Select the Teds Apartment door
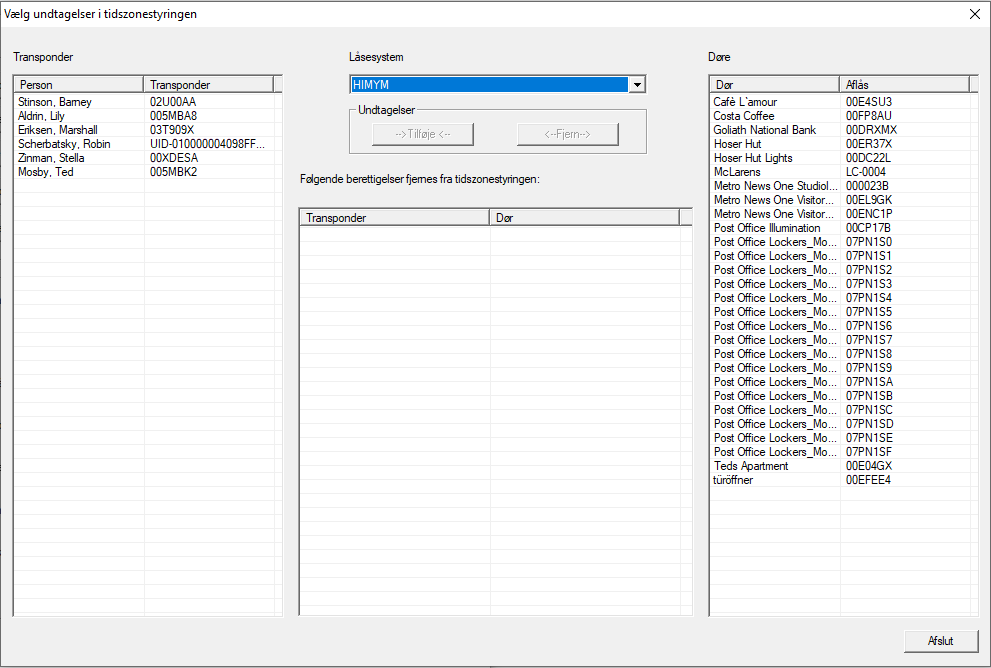Screen dimensions: 991x668 (x=752, y=466)
